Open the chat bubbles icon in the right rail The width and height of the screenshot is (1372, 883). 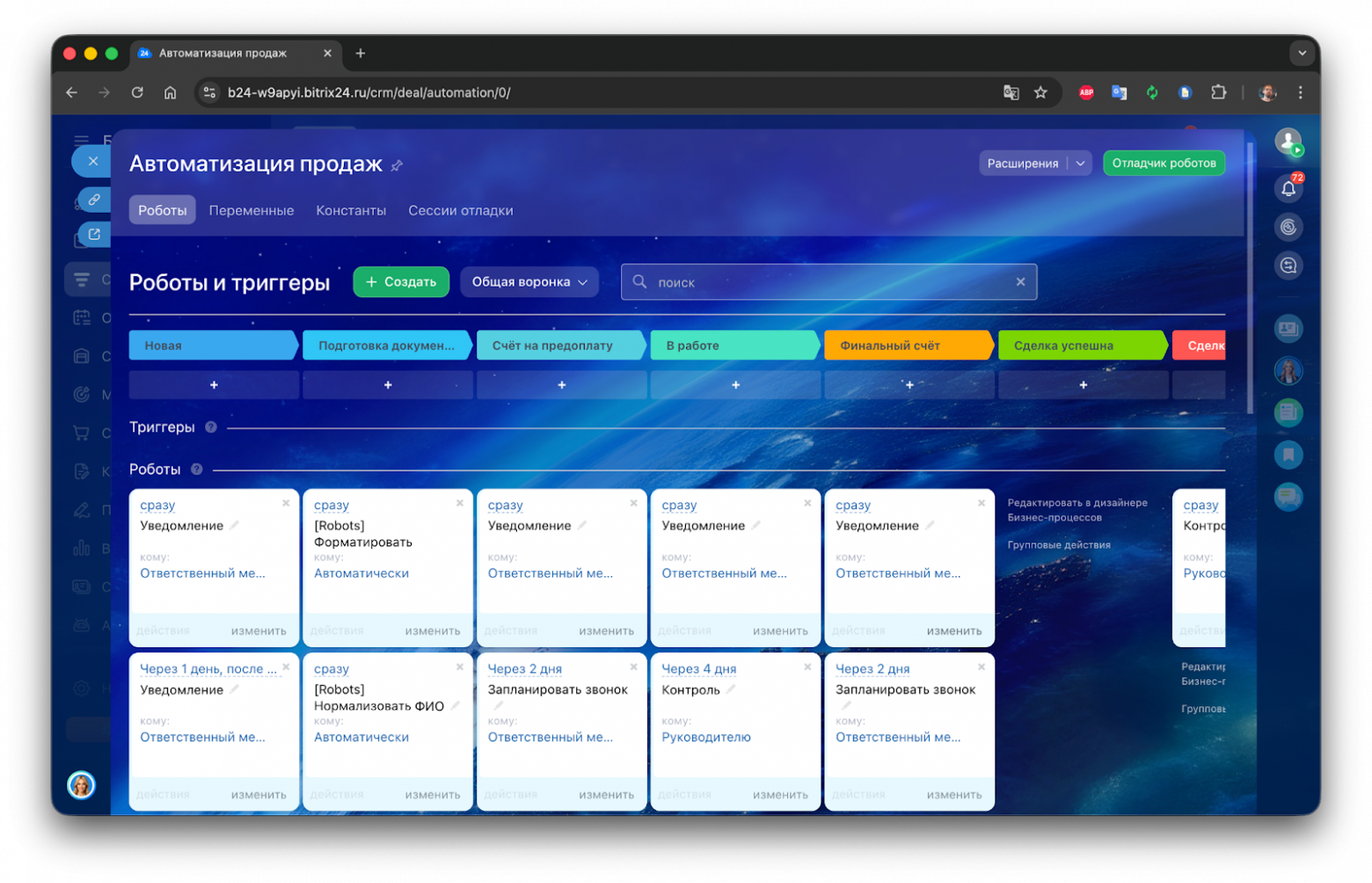(1288, 497)
